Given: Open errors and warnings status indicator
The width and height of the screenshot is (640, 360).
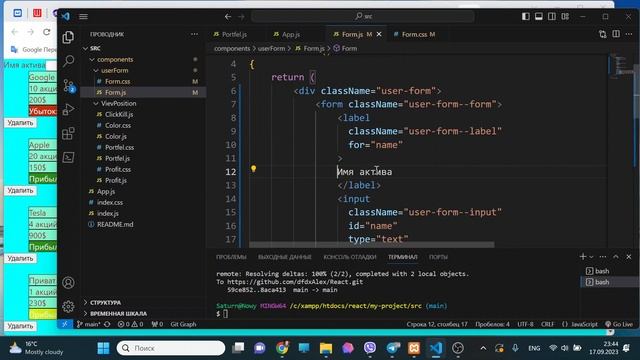Looking at the screenshot, I should coord(130,324).
